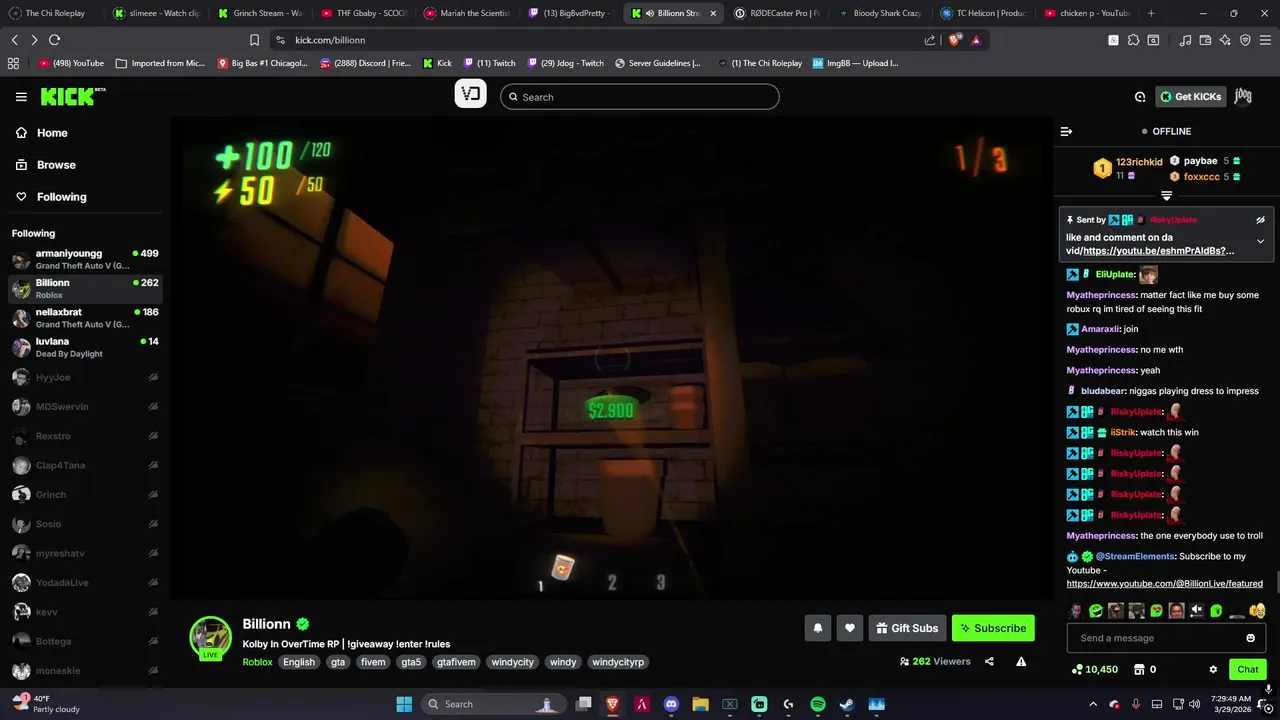
Task: Click the gtafivem tag
Action: pos(456,662)
